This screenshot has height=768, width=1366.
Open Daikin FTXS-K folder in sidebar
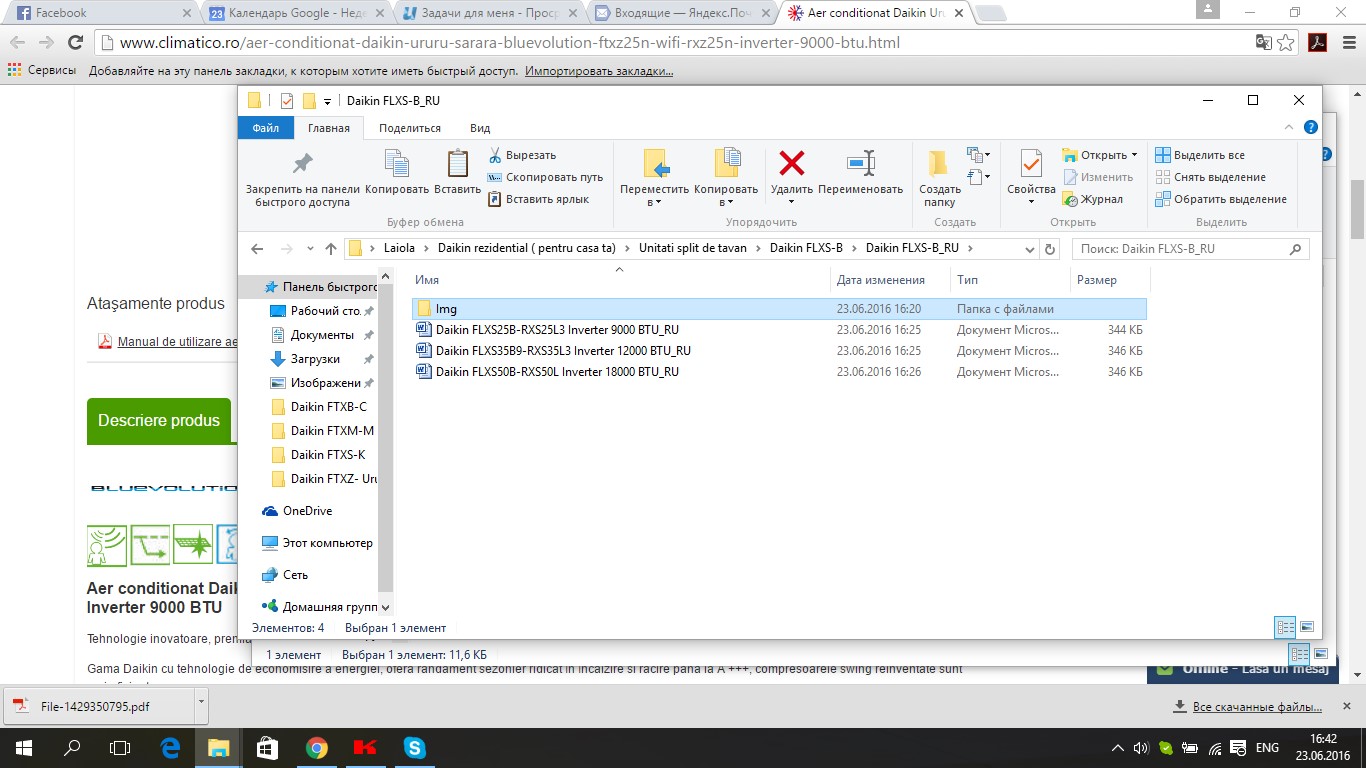pyautogui.click(x=327, y=455)
